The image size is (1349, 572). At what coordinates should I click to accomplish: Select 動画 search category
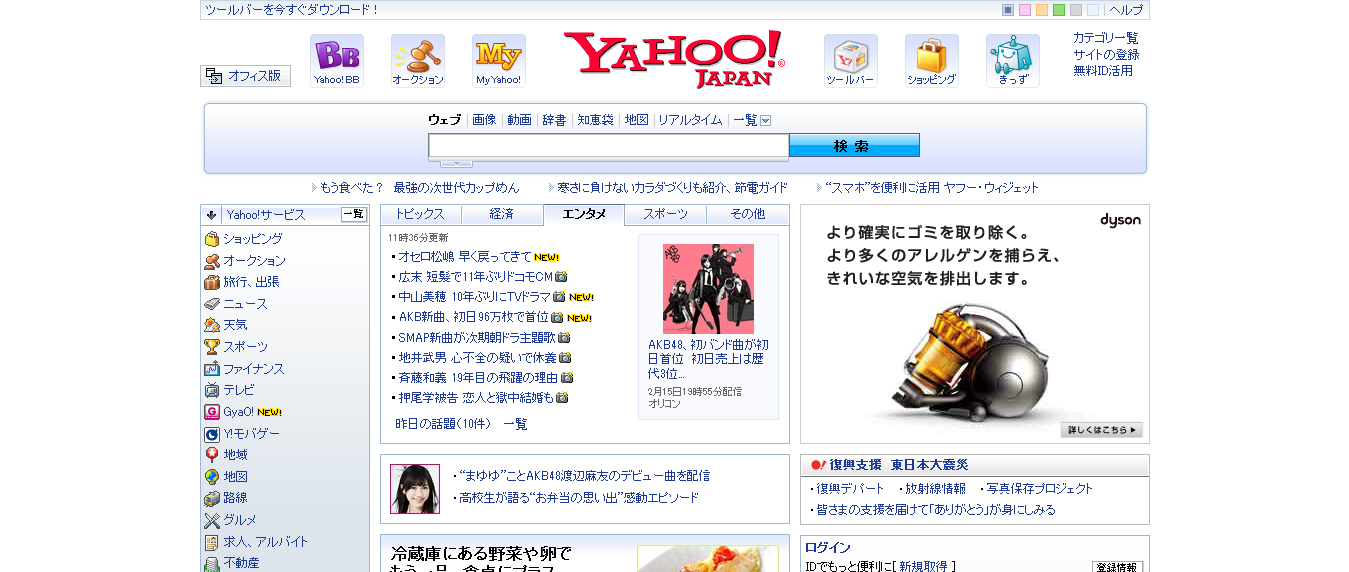[x=519, y=120]
